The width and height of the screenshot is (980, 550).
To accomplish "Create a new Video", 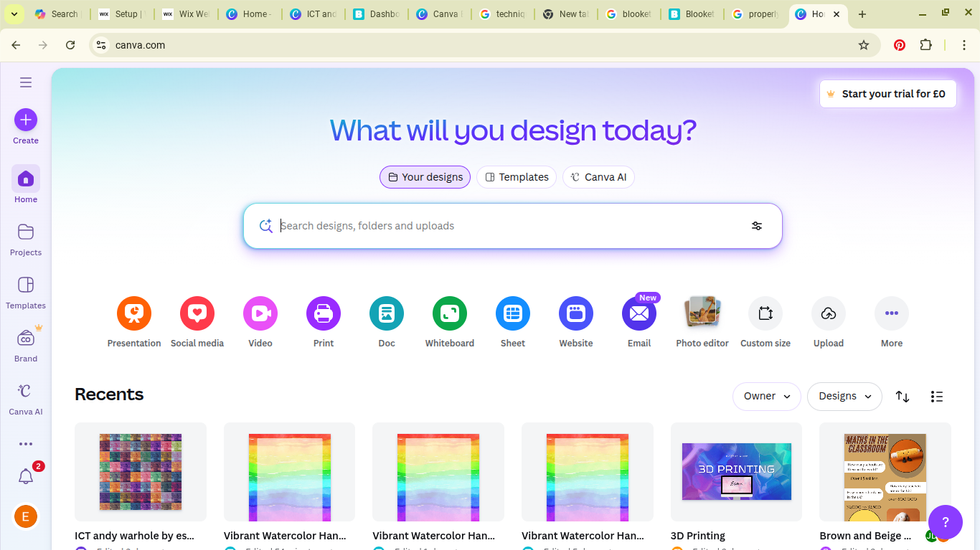I will click(260, 322).
